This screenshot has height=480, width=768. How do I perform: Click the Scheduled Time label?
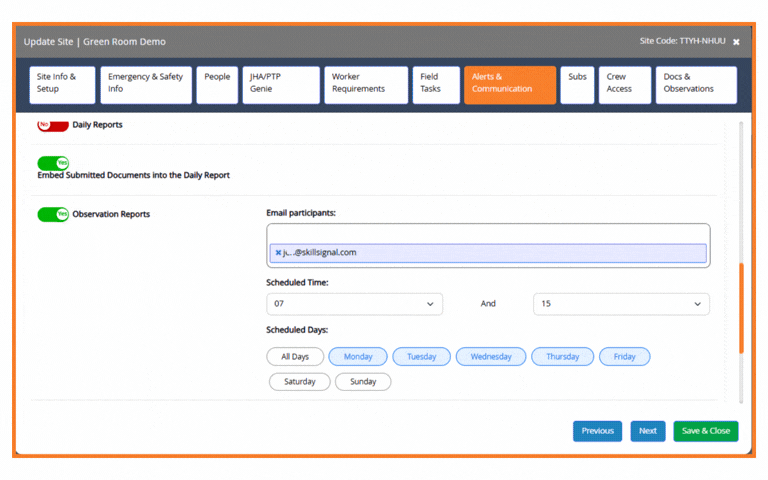[297, 283]
